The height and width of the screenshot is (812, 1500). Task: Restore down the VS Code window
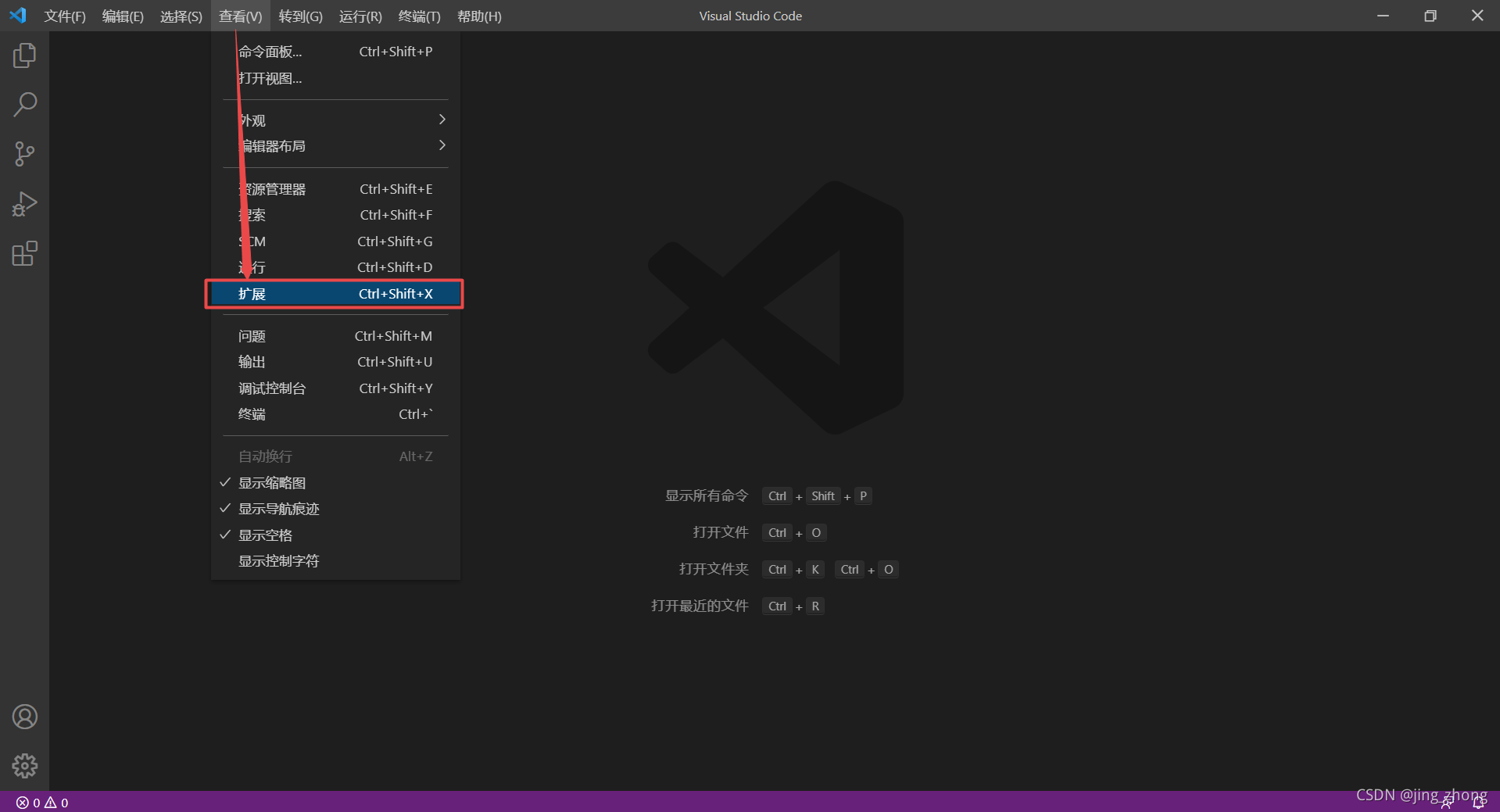click(x=1430, y=16)
